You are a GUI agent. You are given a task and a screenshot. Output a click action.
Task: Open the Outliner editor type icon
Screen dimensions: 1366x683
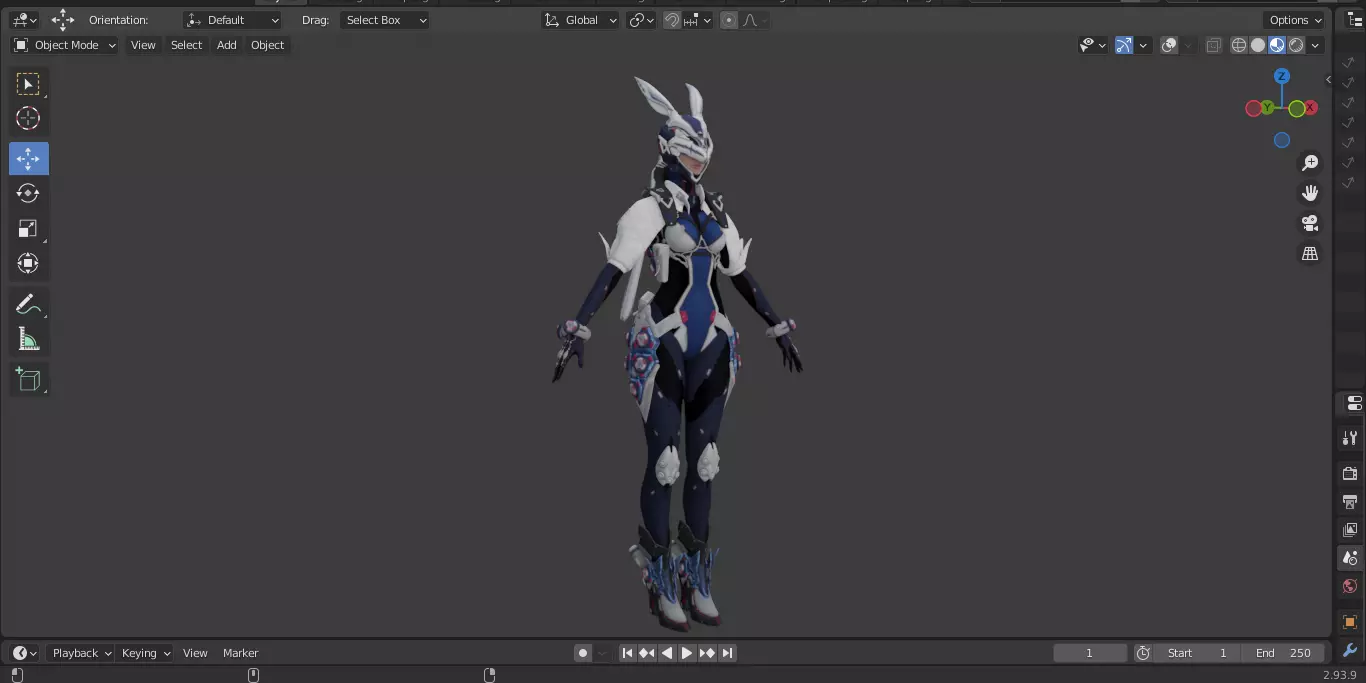pyautogui.click(x=1356, y=20)
